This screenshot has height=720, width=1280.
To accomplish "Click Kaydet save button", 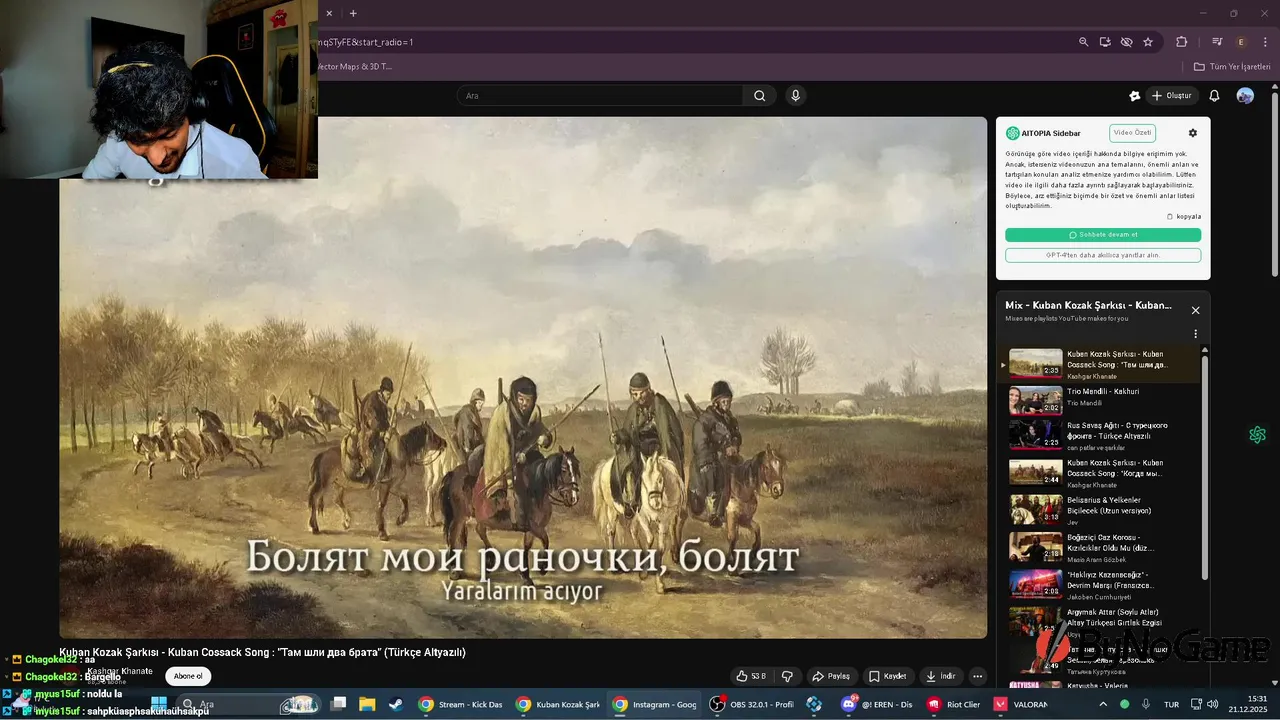I will pos(887,676).
